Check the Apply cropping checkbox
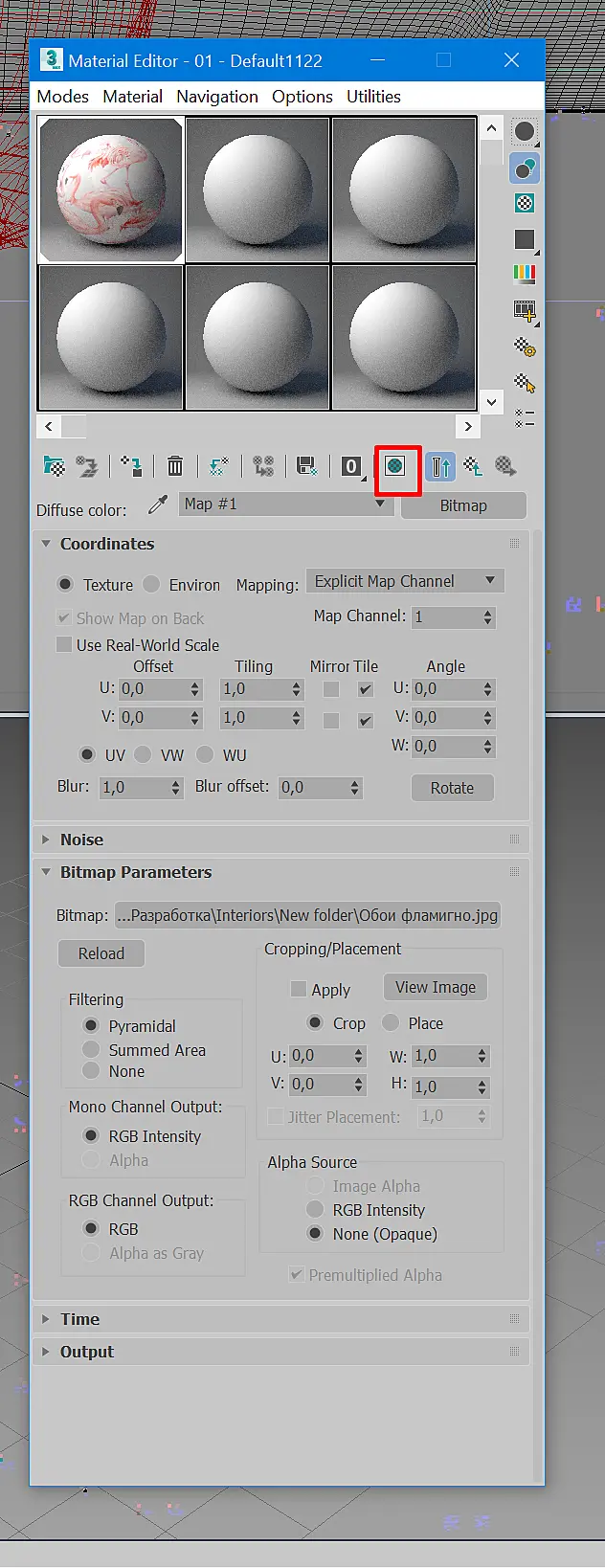The width and height of the screenshot is (605, 1568). click(x=299, y=989)
